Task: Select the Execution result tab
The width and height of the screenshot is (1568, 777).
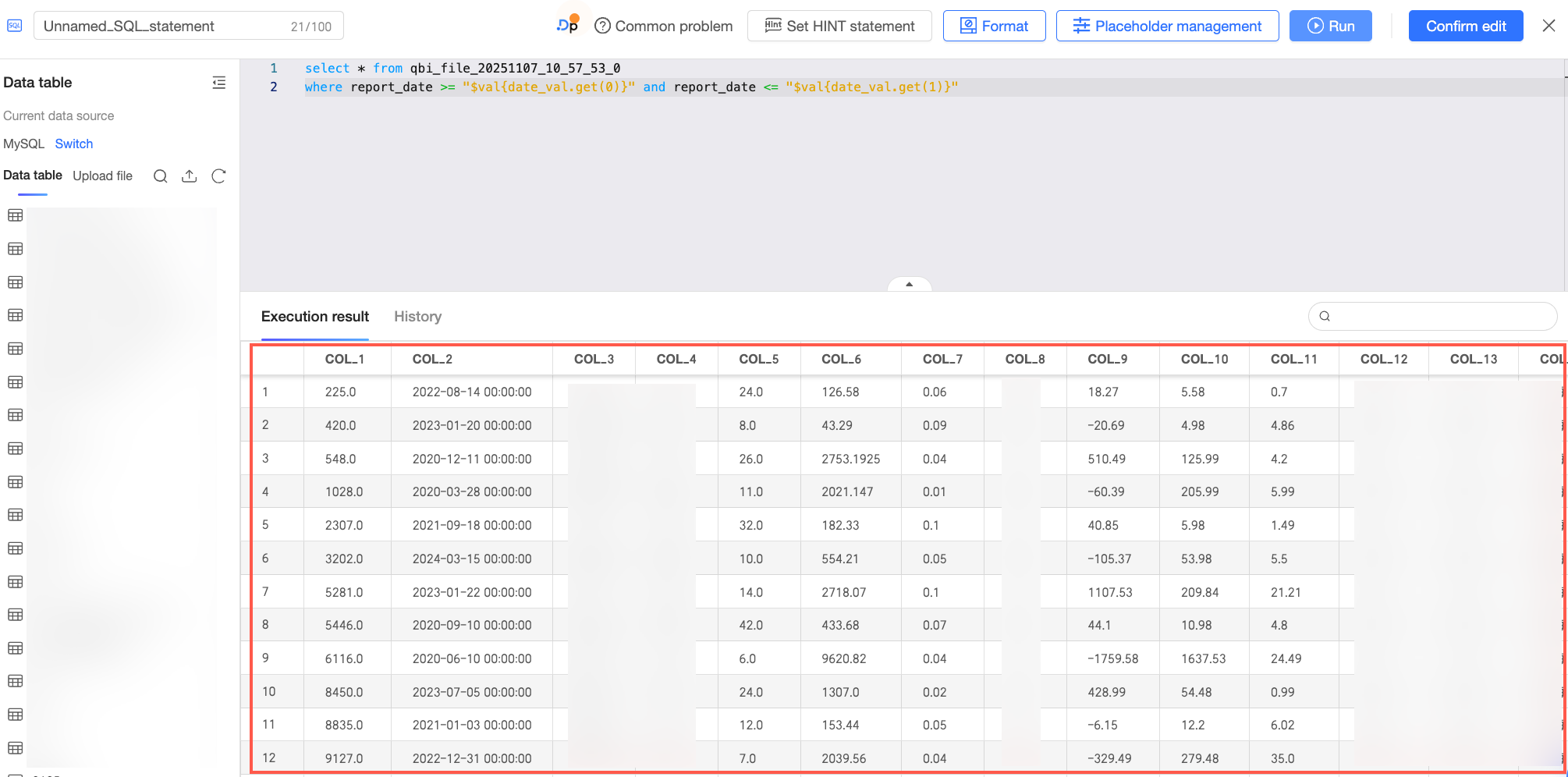Action: tap(314, 317)
